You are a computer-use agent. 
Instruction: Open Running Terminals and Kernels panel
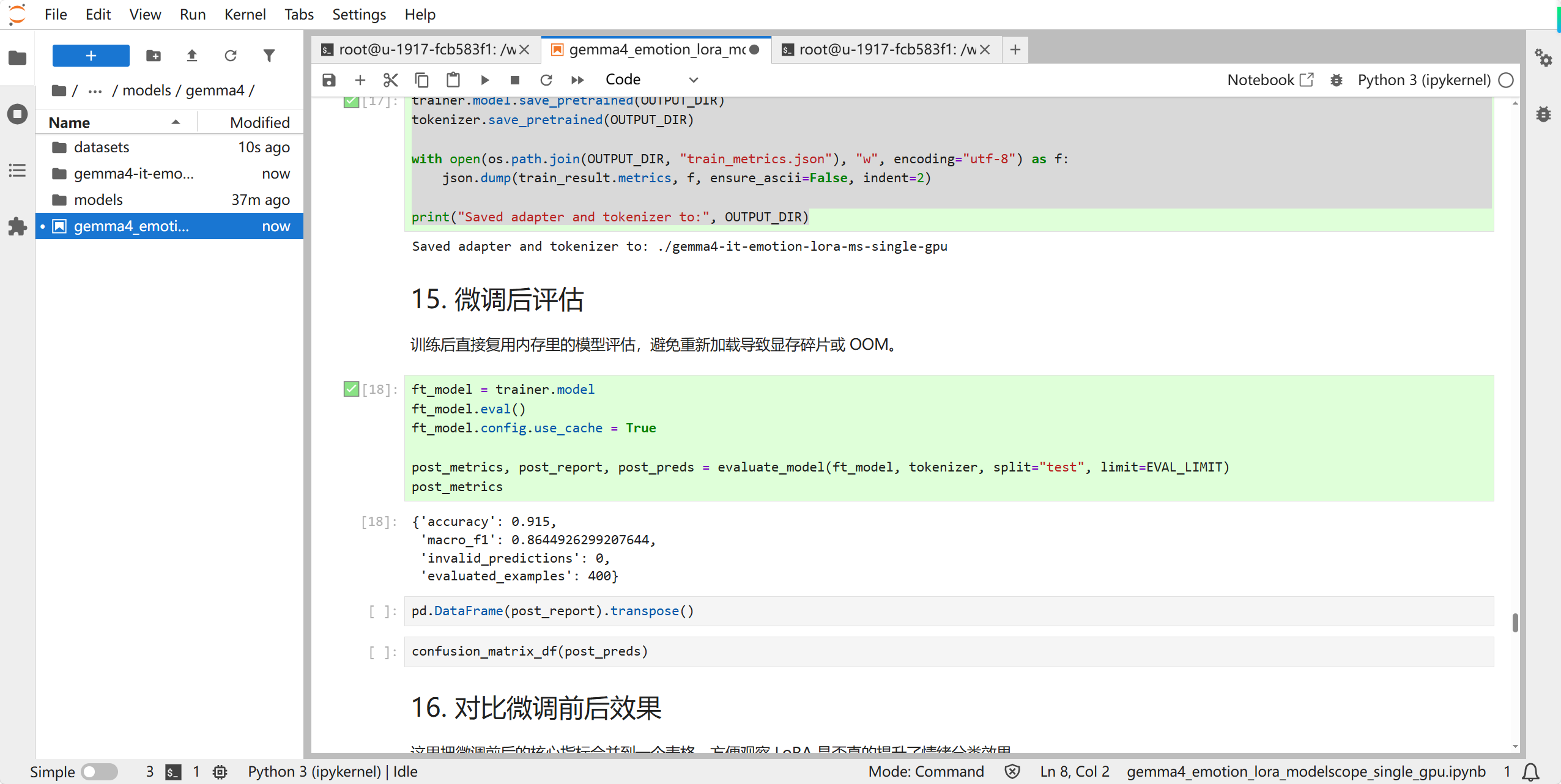pyautogui.click(x=17, y=114)
